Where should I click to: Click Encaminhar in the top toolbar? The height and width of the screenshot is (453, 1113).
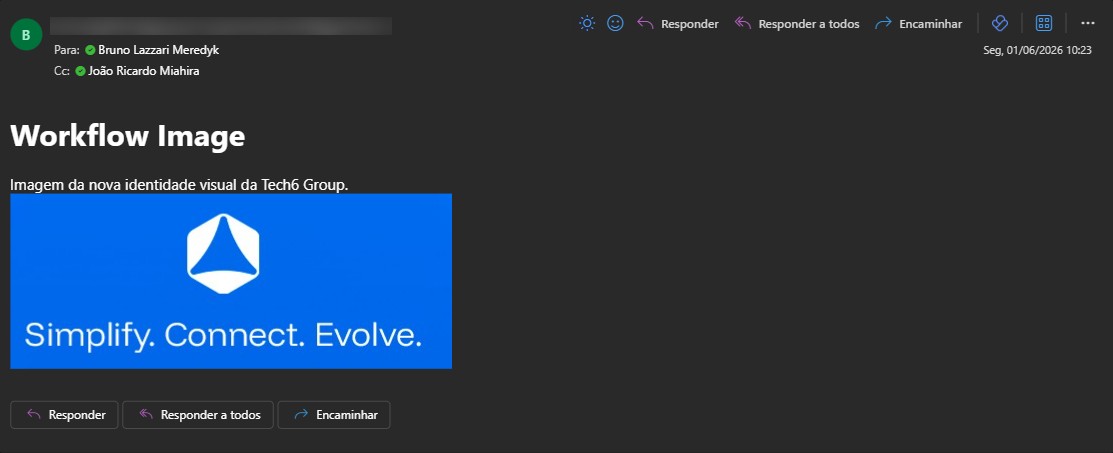click(x=919, y=23)
